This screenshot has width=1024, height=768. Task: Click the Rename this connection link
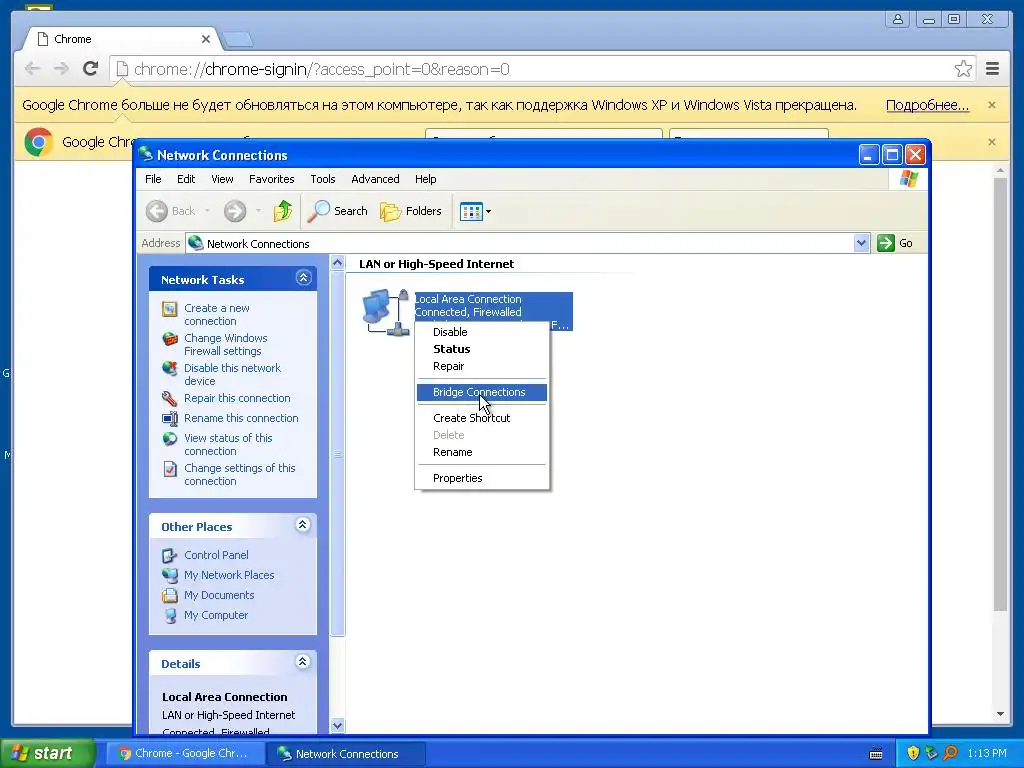[241, 418]
